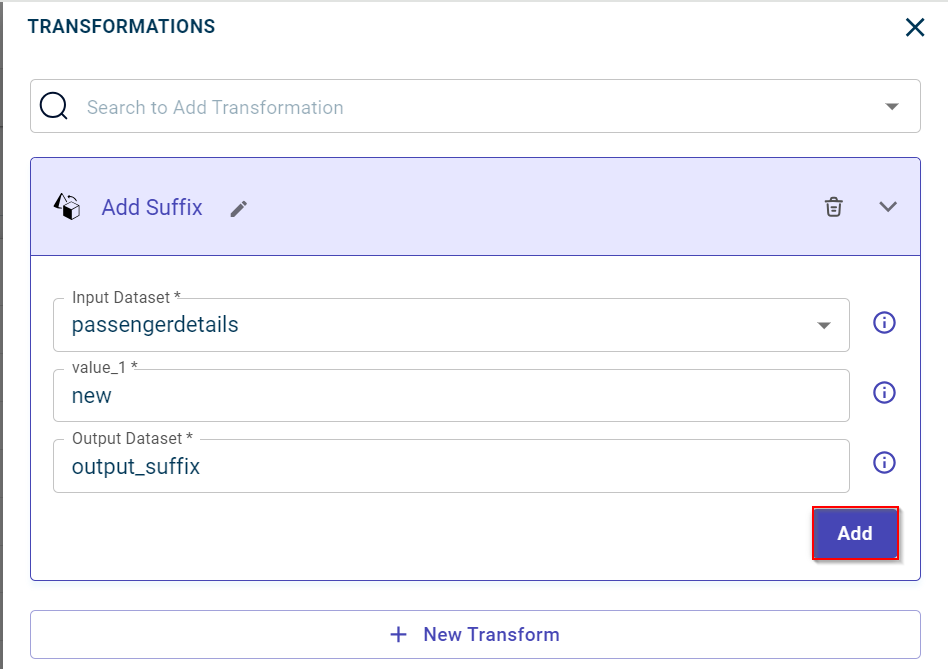Show info for Output Dataset
Screen dimensions: 948x669
click(x=884, y=463)
